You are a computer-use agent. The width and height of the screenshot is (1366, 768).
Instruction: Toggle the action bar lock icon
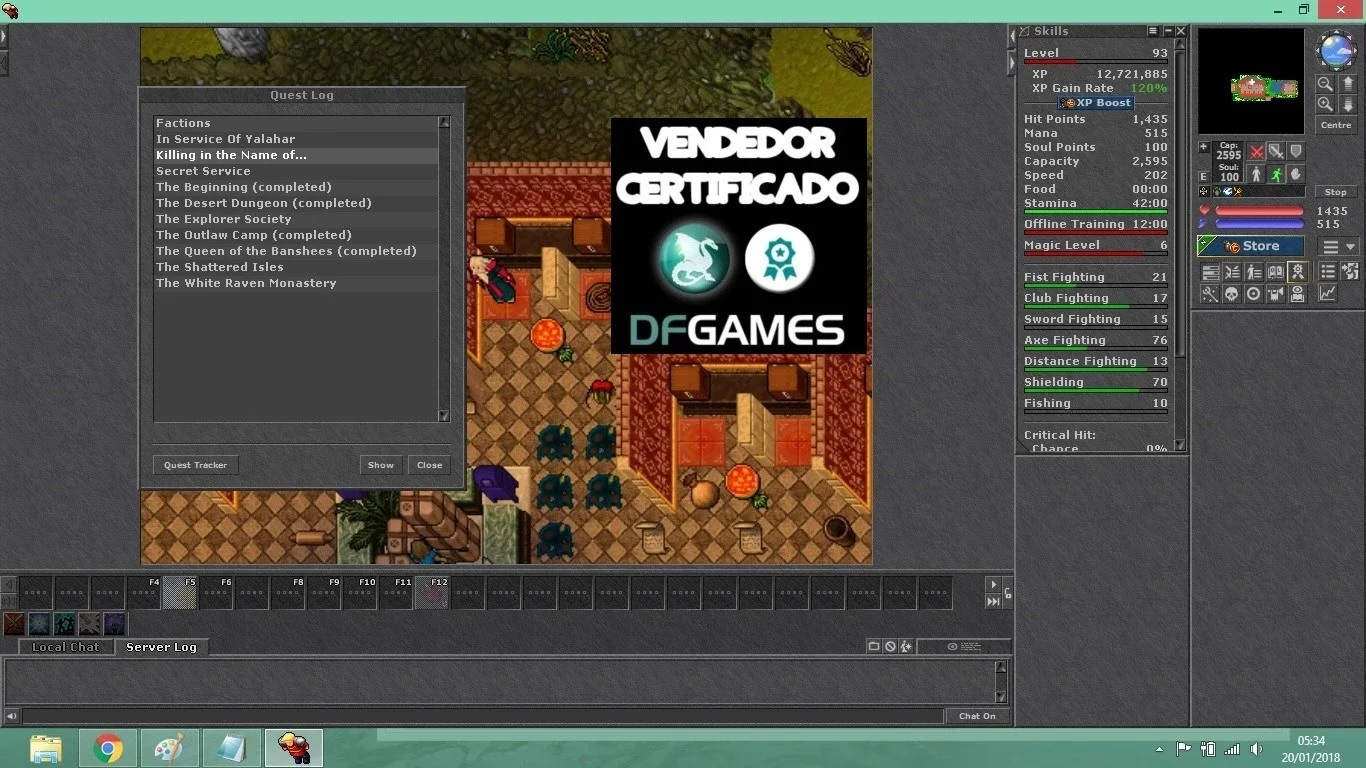pos(1008,593)
